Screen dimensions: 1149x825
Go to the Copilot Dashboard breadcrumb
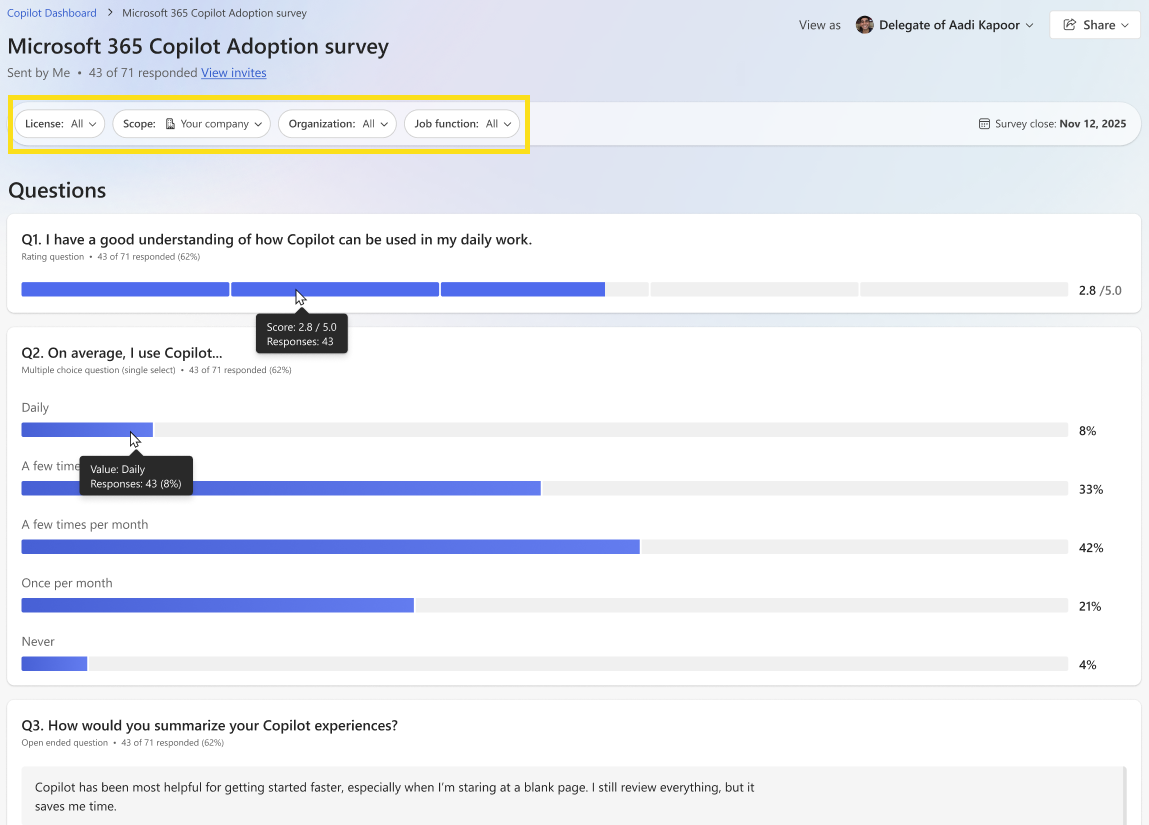pyautogui.click(x=52, y=13)
